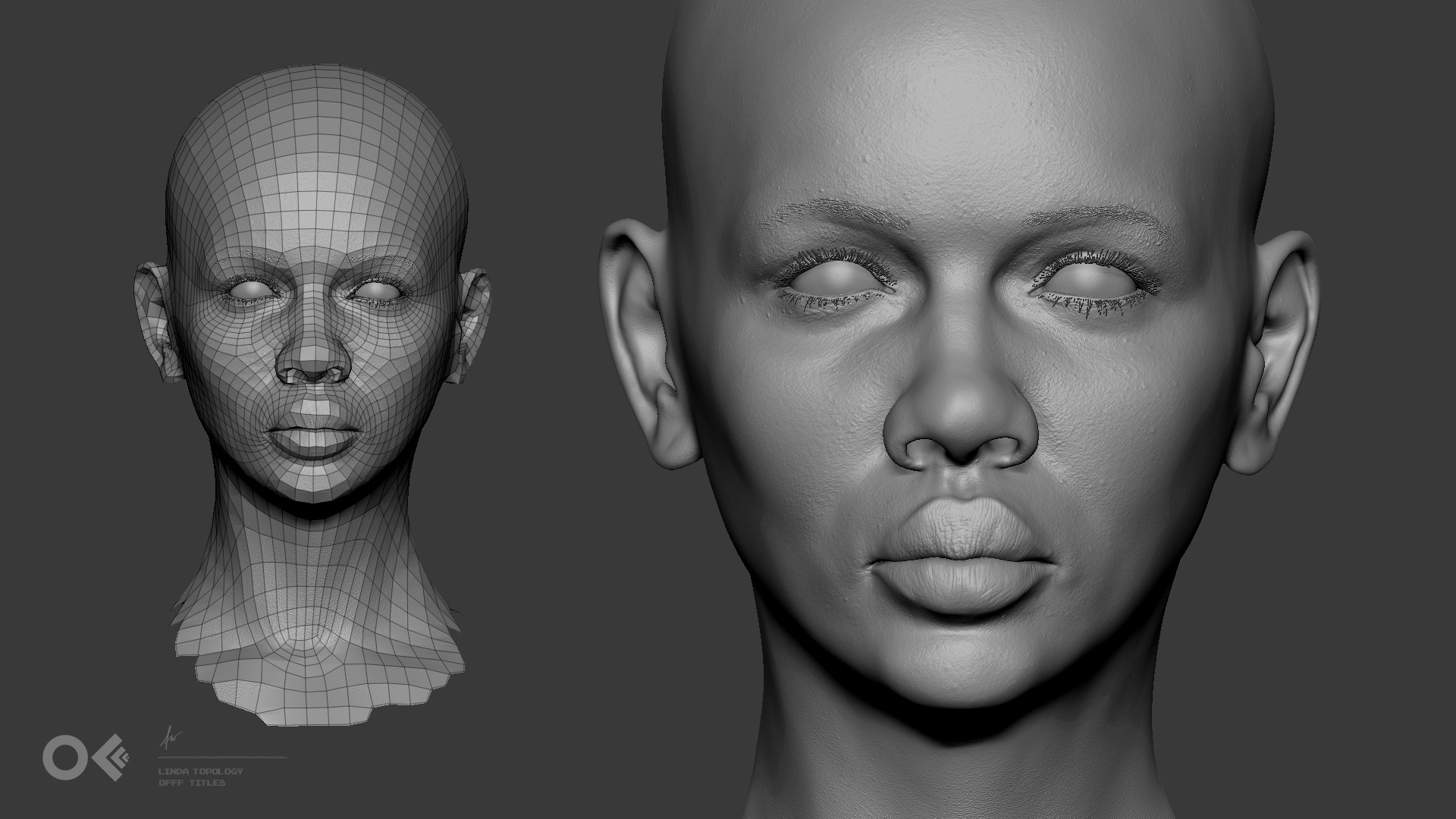Click the sculpted head's nose tip
Screen dimensions: 1456x819
tap(962, 425)
